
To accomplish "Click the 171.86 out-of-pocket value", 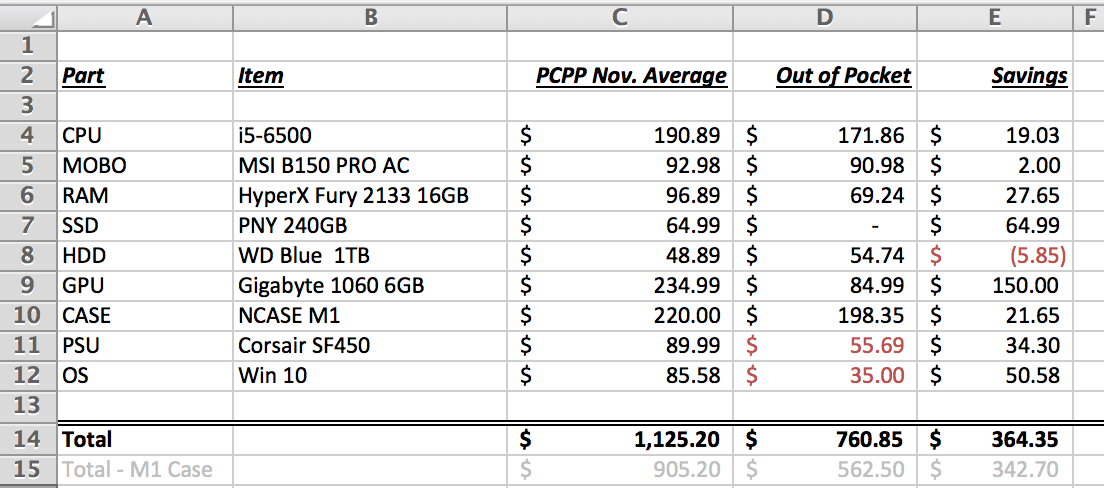I will pos(871,134).
